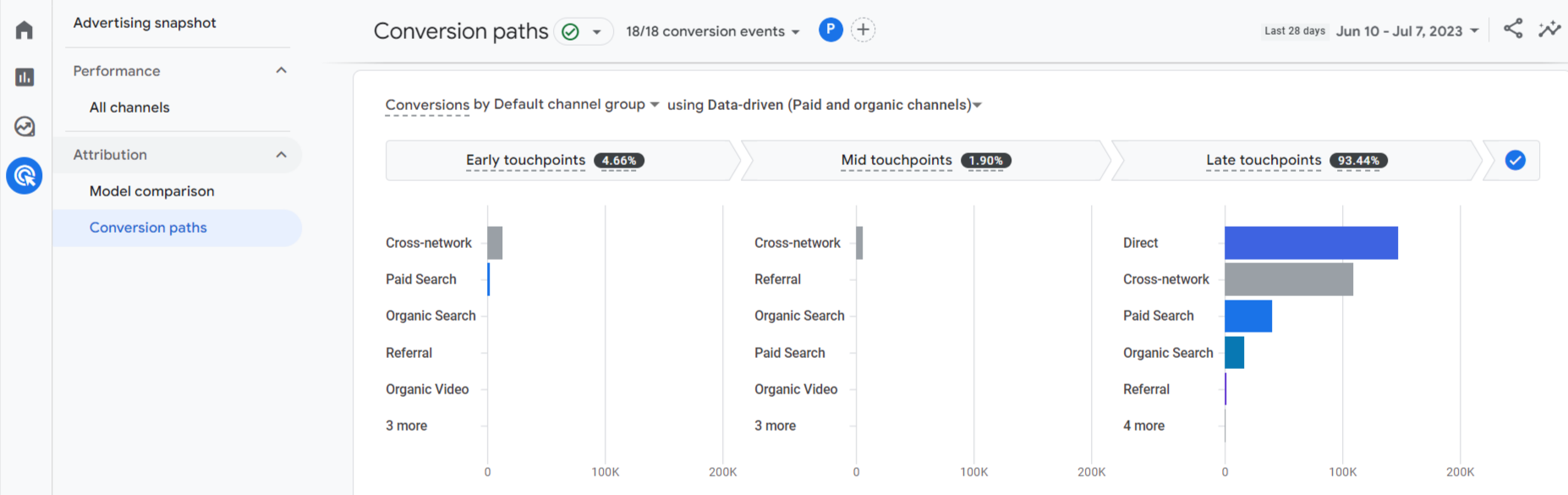Image resolution: width=1568 pixels, height=495 pixels.
Task: Select the Advertising icon in left rail
Action: [x=25, y=176]
